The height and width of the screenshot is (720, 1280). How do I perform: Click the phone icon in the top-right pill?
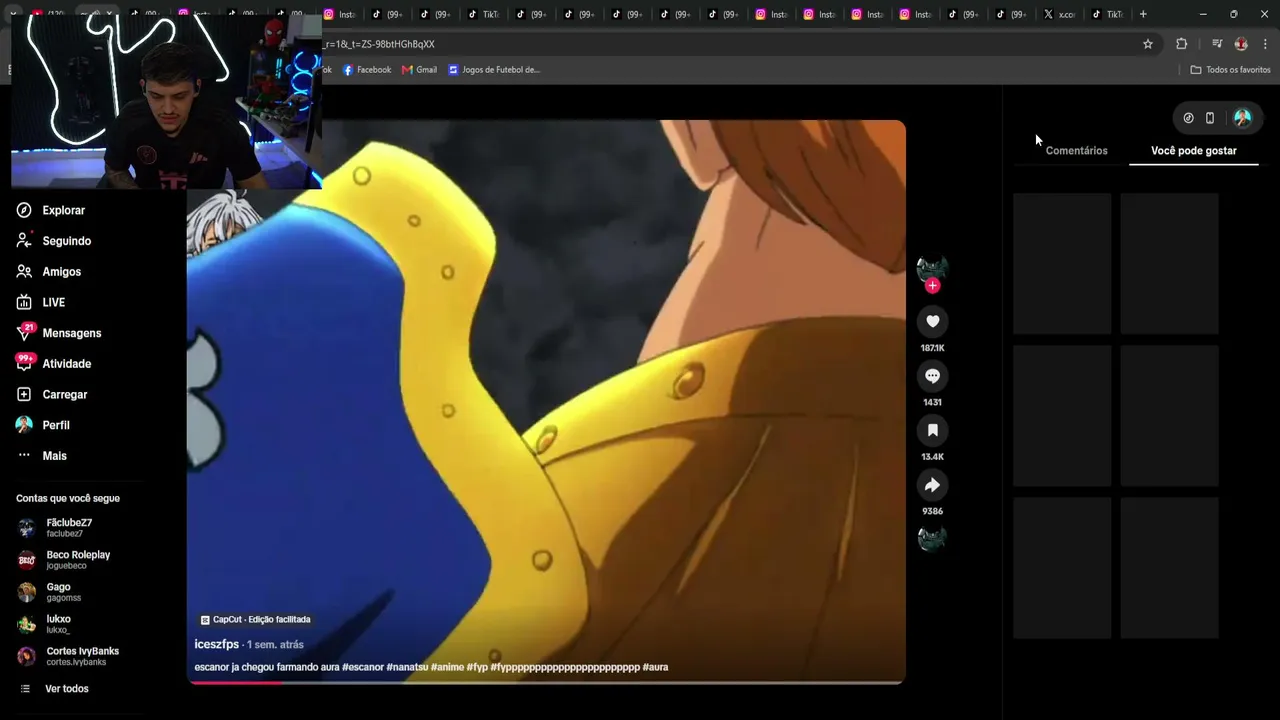pos(1210,118)
